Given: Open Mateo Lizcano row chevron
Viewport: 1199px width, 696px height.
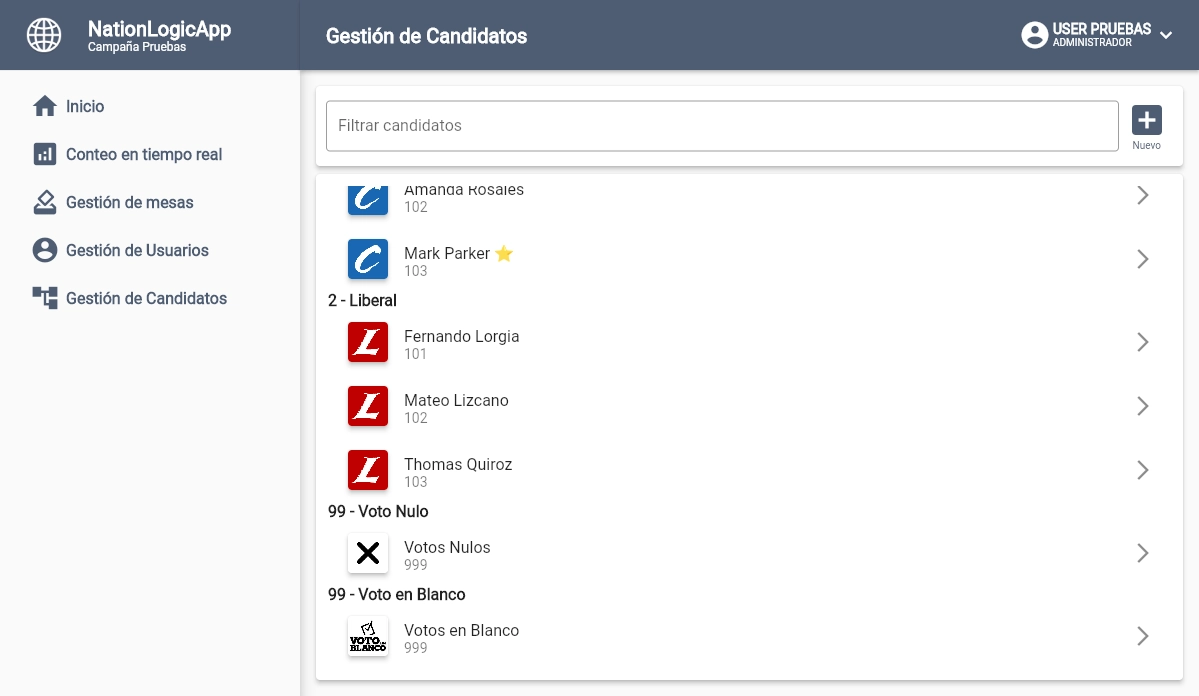Looking at the screenshot, I should 1143,406.
